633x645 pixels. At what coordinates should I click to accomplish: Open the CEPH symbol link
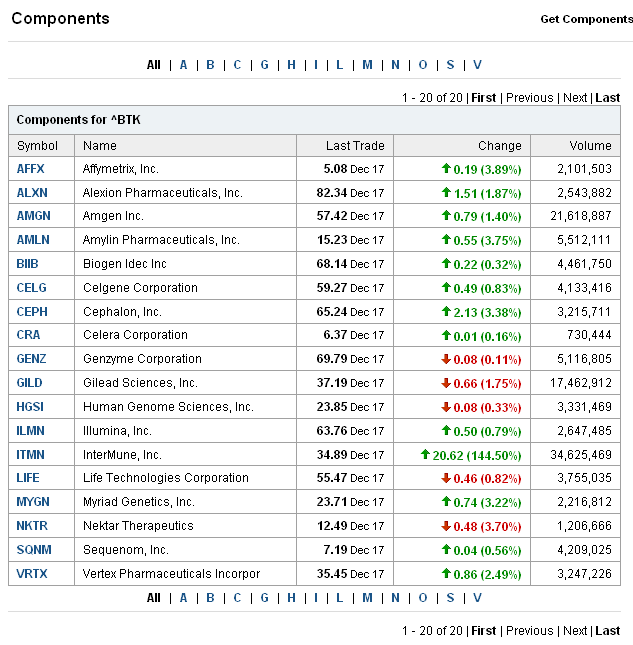(32, 311)
